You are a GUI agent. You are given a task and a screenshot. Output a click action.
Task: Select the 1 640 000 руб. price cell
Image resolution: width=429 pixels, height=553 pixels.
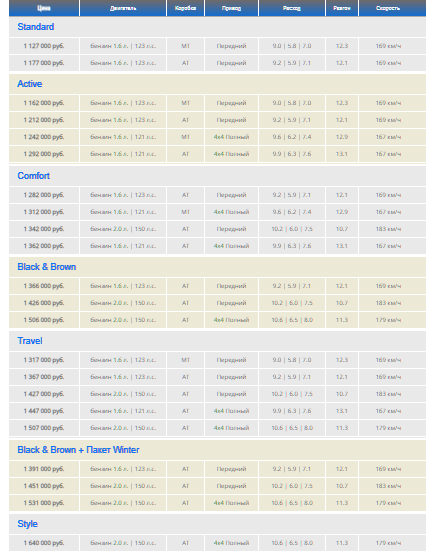(x=44, y=543)
